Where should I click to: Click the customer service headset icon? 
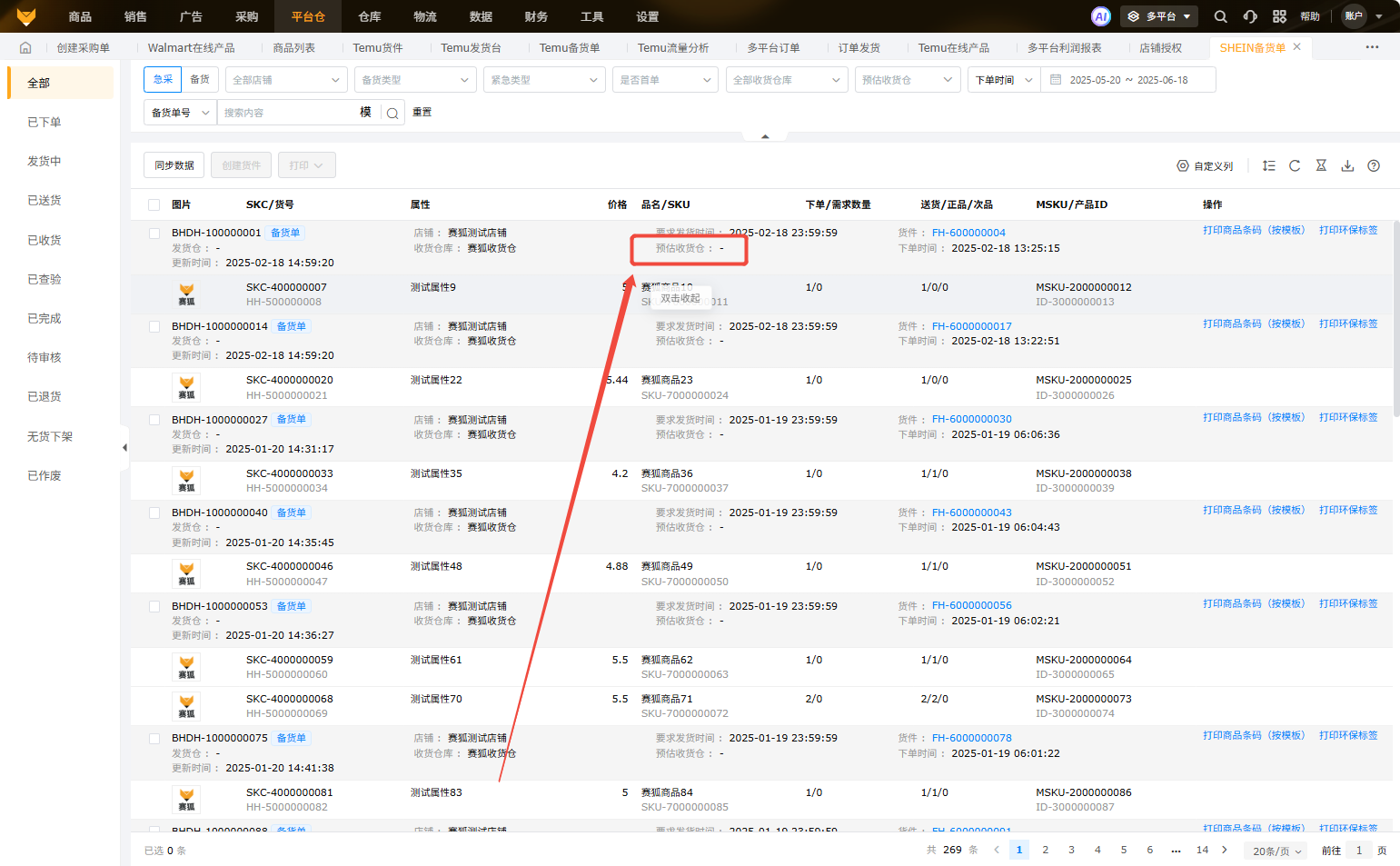point(1250,16)
